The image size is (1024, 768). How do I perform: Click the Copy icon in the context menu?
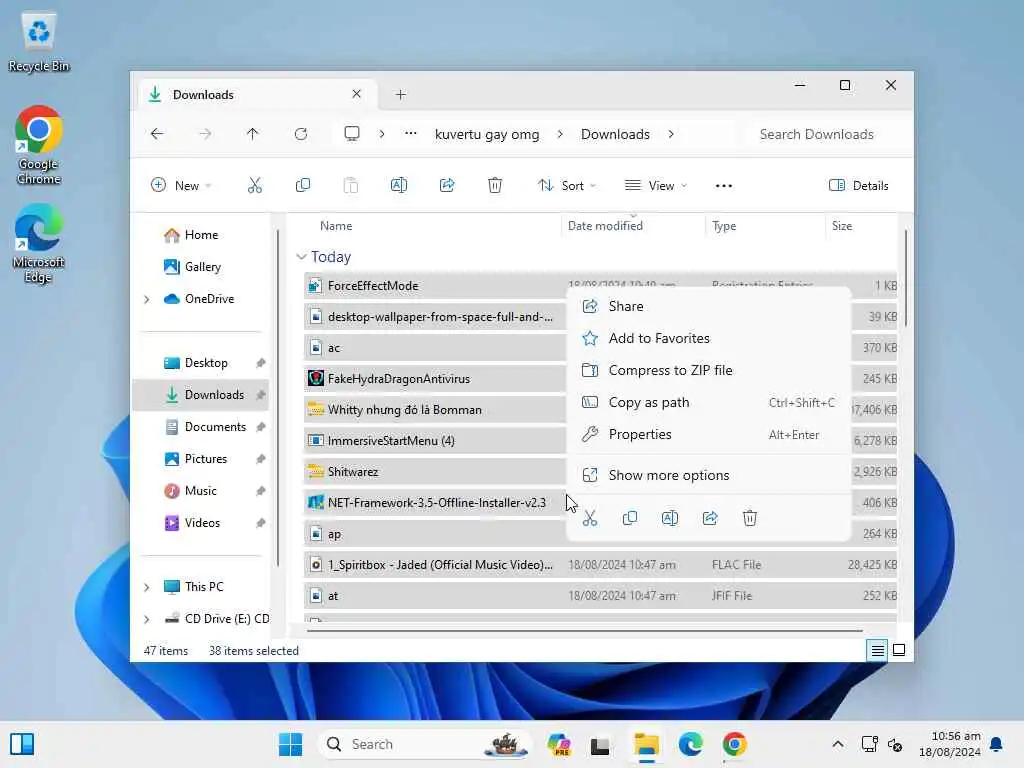[630, 519]
